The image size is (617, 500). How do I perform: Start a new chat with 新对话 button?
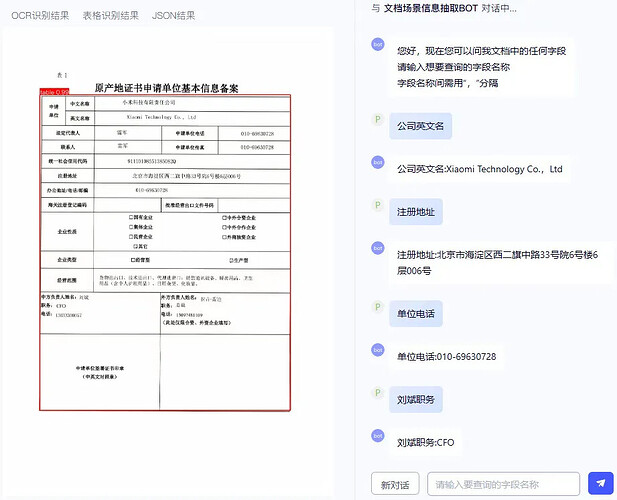pyautogui.click(x=395, y=484)
